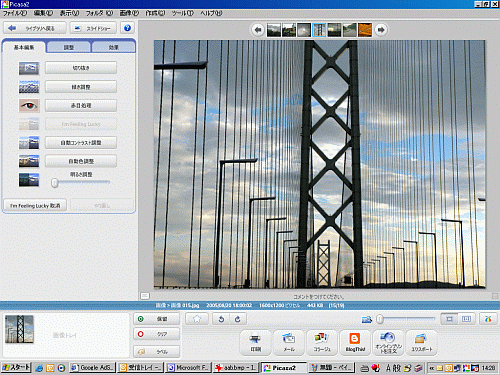This screenshot has height=375, width=500.
Task: Click the 自動コントラスト調整 button
Action: click(81, 143)
